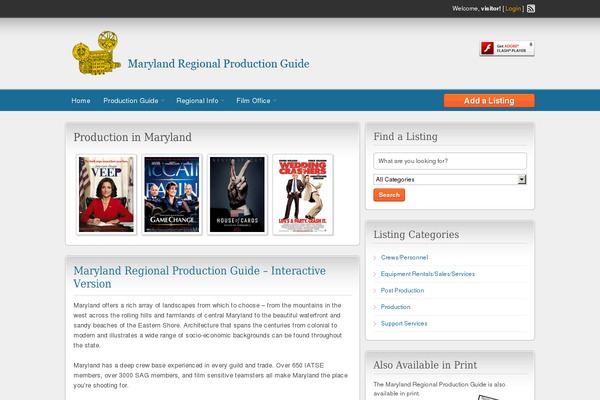Open the House of Cards poster thumbnail
Viewport: 600px width, 400px height.
(237, 194)
